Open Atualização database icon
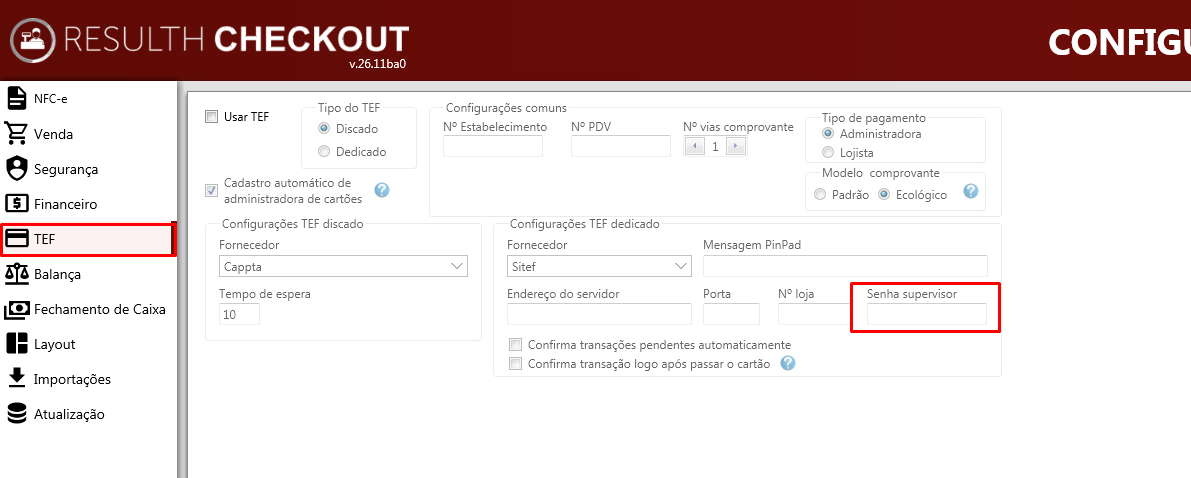The width and height of the screenshot is (1191, 478). pos(17,414)
